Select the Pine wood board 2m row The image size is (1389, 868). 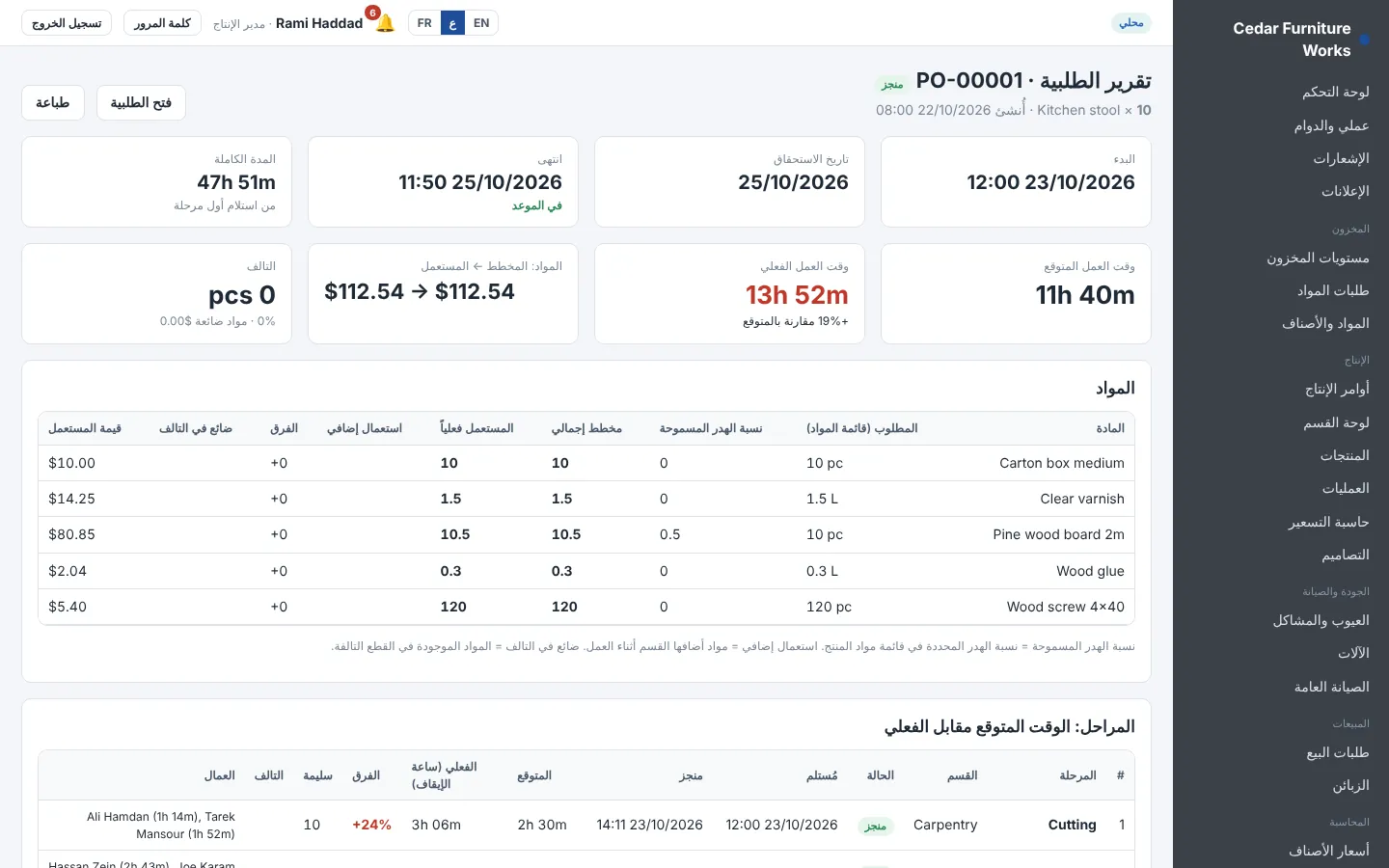point(586,534)
